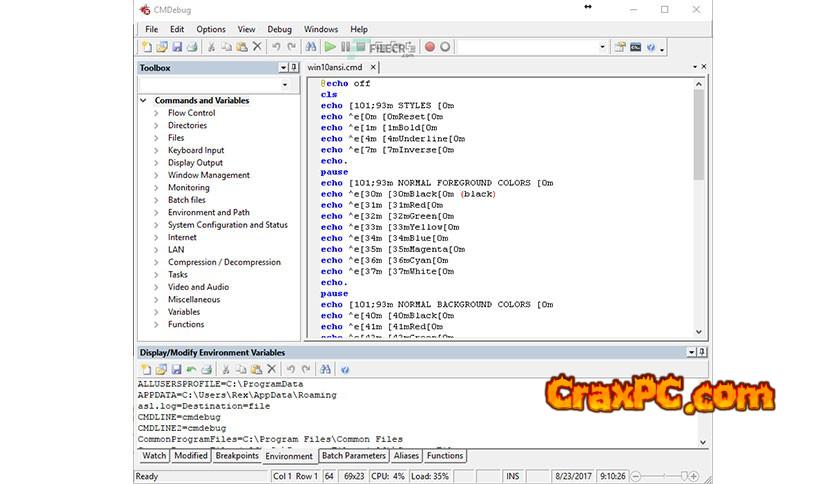Image resolution: width=836 pixels, height=484 pixels.
Task: Switch to the Breakpoints tab
Action: pyautogui.click(x=237, y=456)
